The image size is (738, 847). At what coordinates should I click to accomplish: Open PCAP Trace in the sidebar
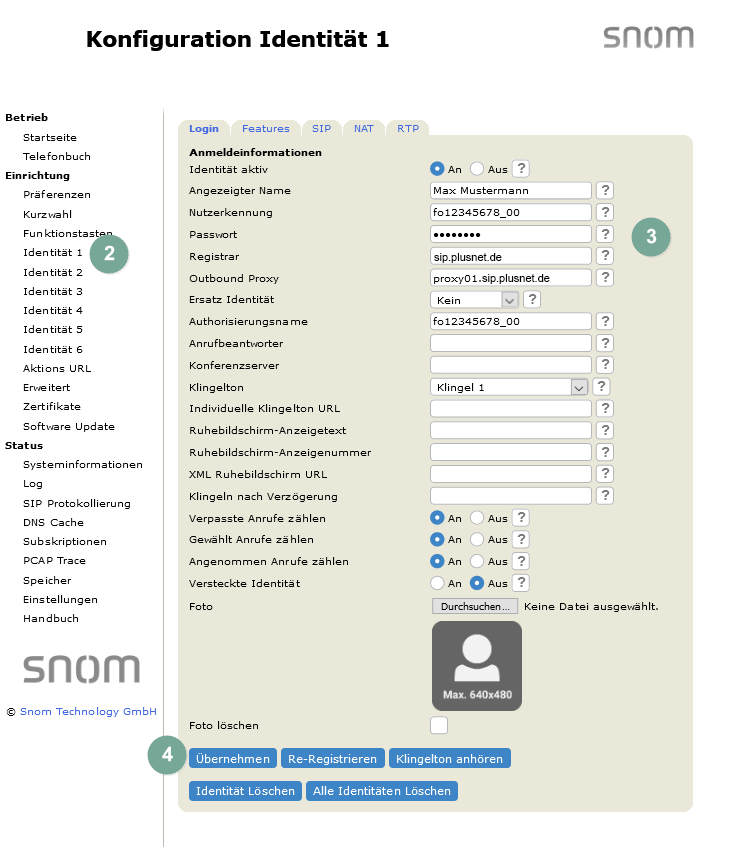54,561
